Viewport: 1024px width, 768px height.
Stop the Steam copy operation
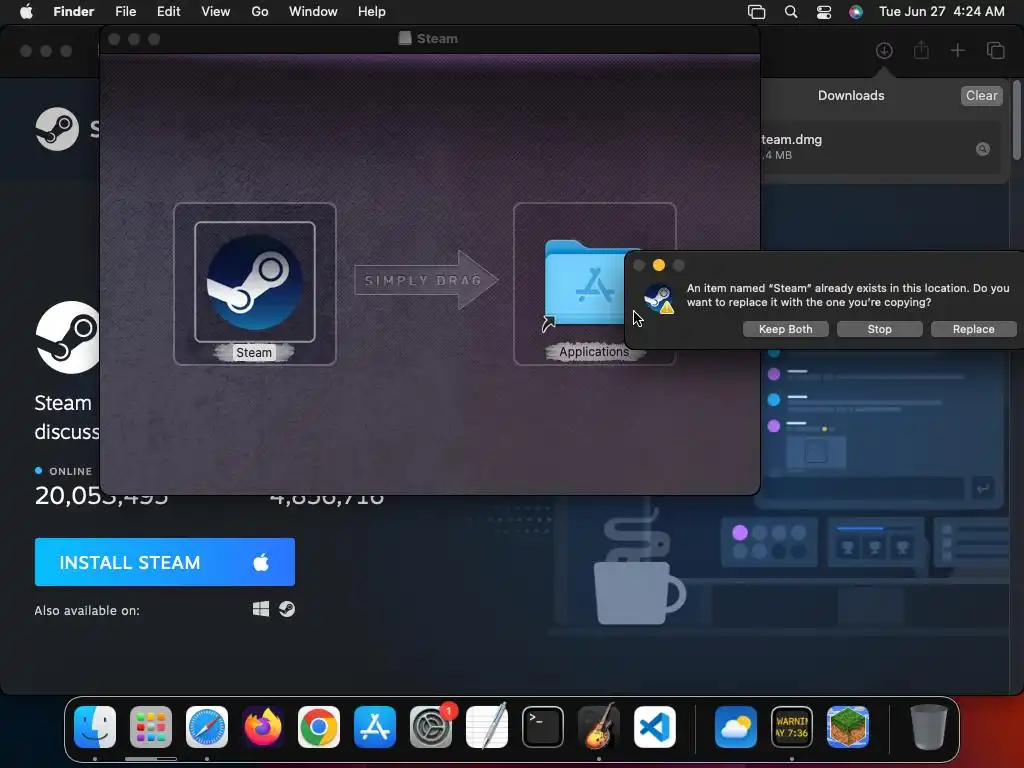(x=880, y=329)
